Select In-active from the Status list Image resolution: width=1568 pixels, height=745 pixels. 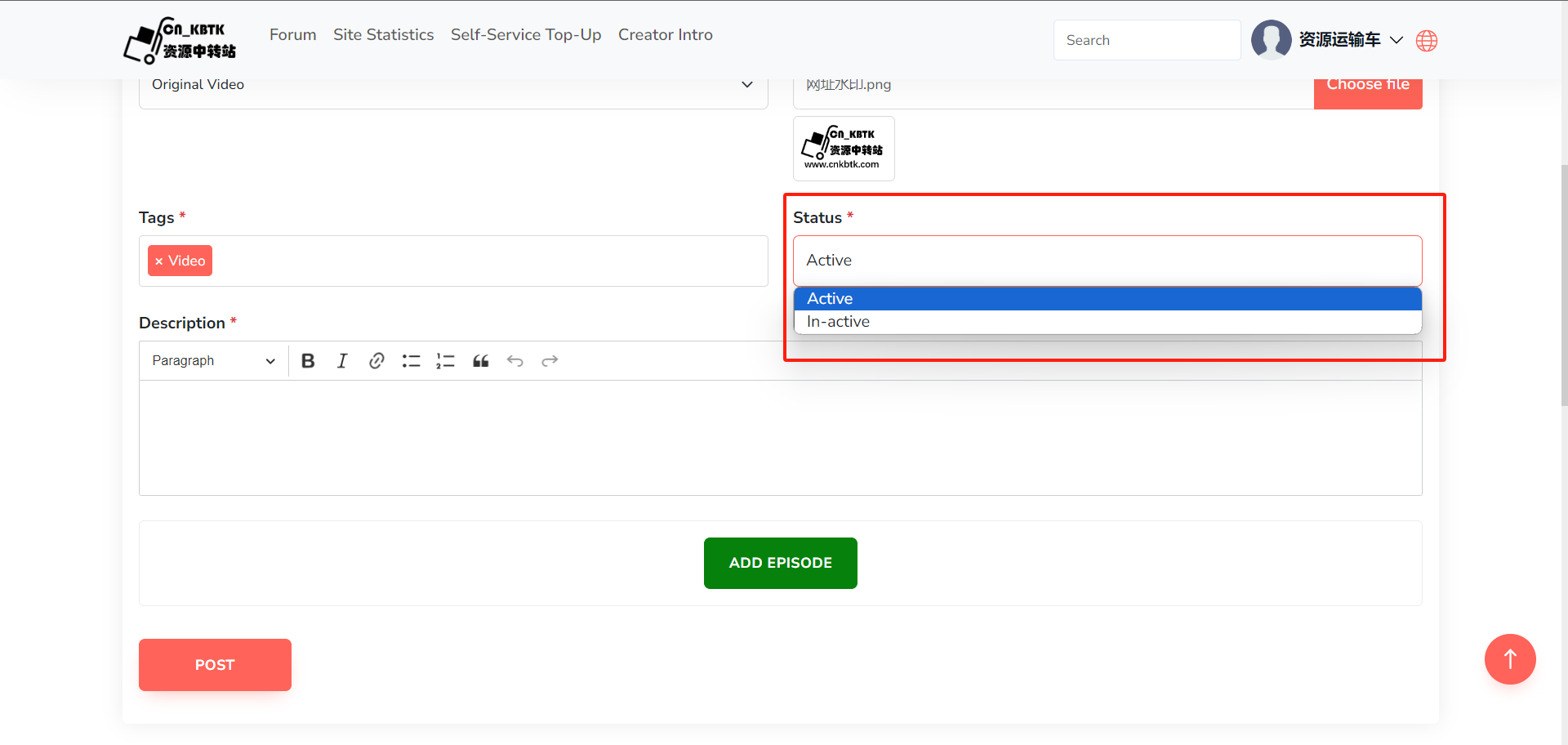[838, 322]
